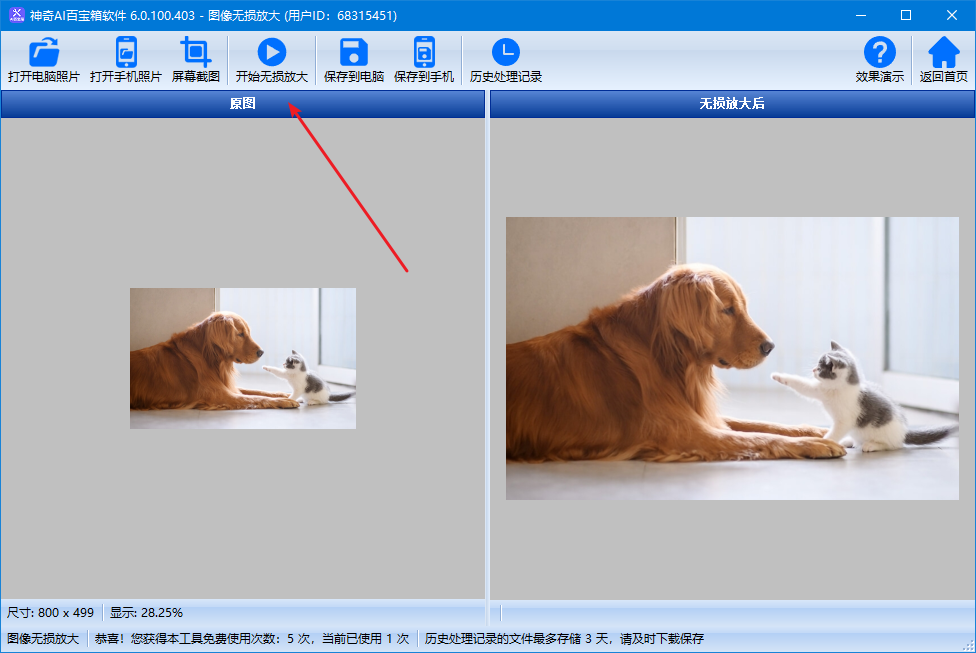Select the 无损放大后 panel header
This screenshot has height=653, width=976.
point(732,103)
